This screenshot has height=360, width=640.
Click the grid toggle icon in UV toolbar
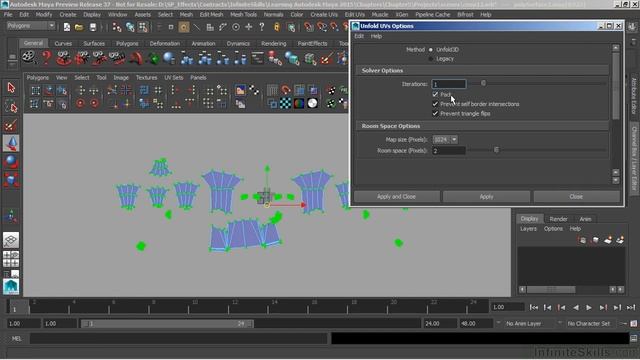272,90
